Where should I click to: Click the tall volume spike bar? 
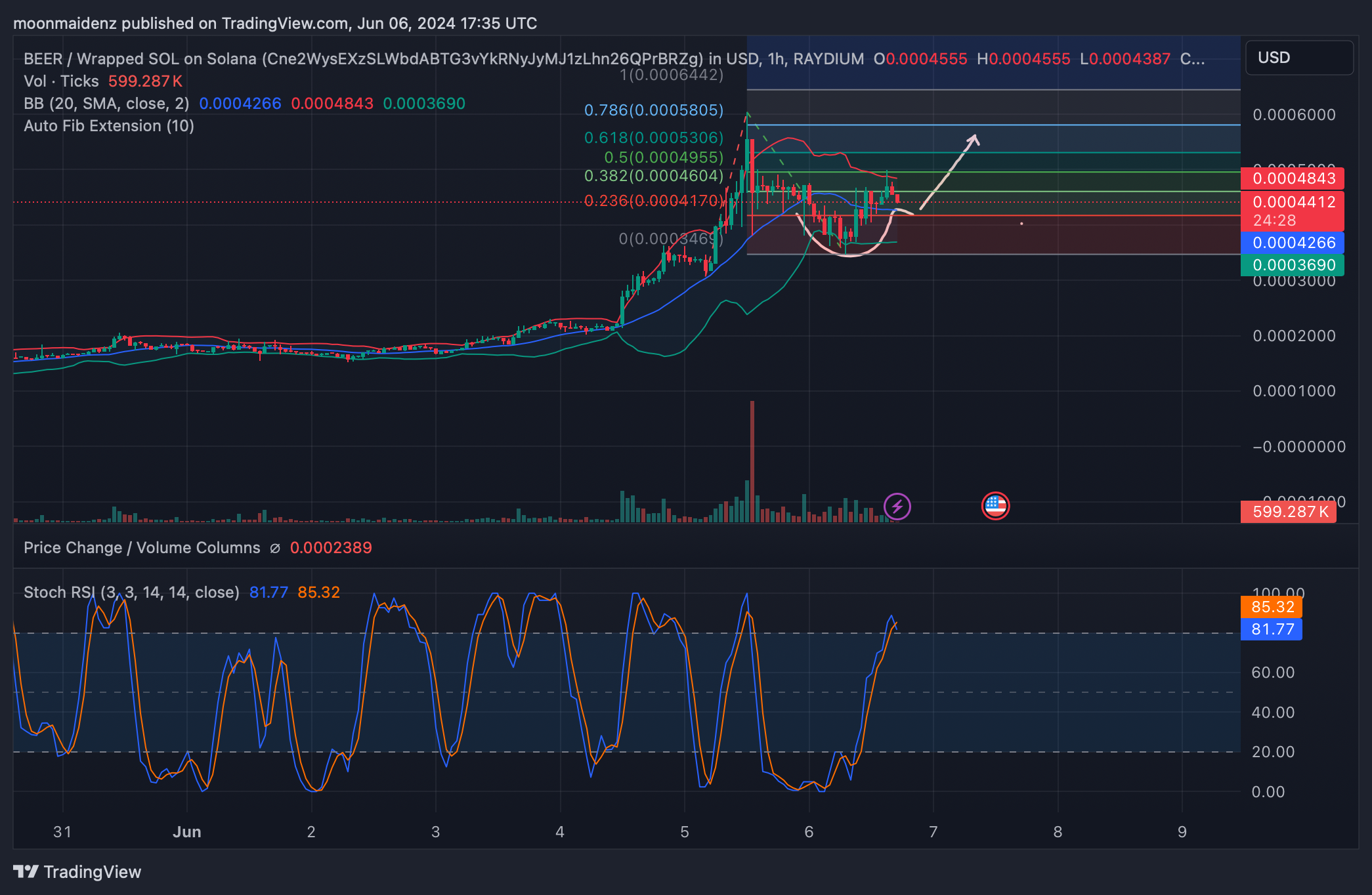pyautogui.click(x=752, y=461)
